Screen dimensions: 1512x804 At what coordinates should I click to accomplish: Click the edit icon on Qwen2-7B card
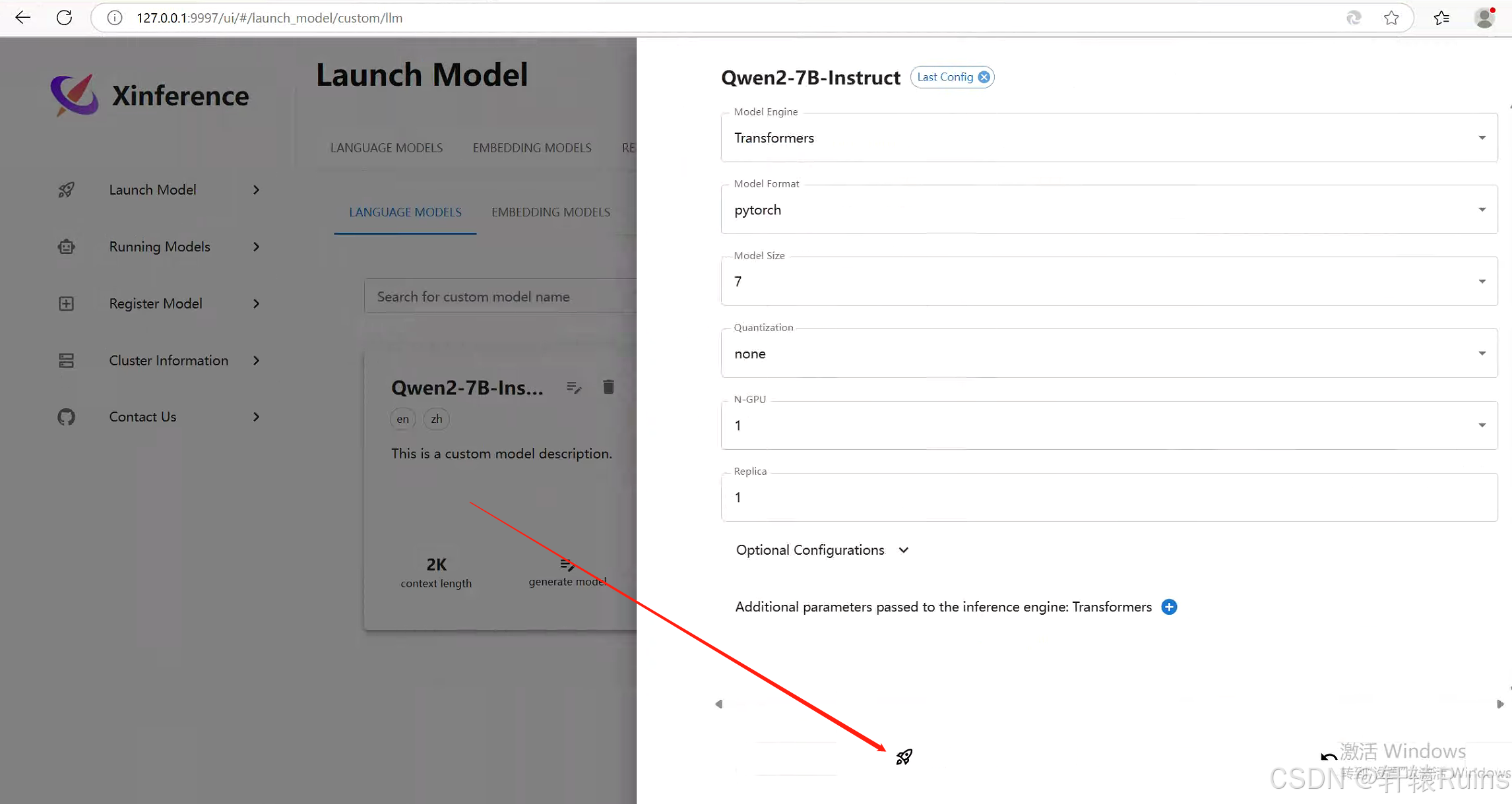pyautogui.click(x=573, y=387)
